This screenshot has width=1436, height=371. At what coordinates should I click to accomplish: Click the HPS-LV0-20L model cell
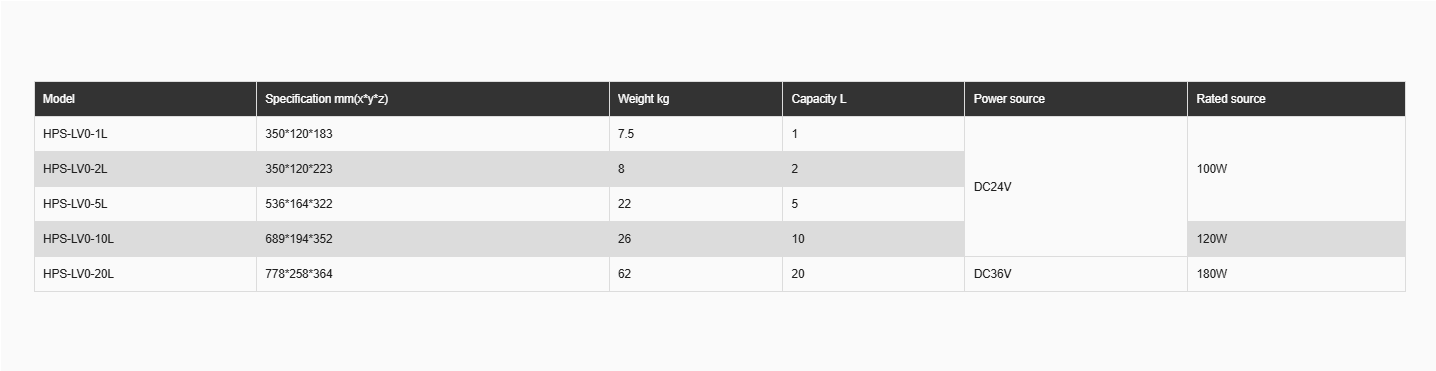tap(145, 274)
